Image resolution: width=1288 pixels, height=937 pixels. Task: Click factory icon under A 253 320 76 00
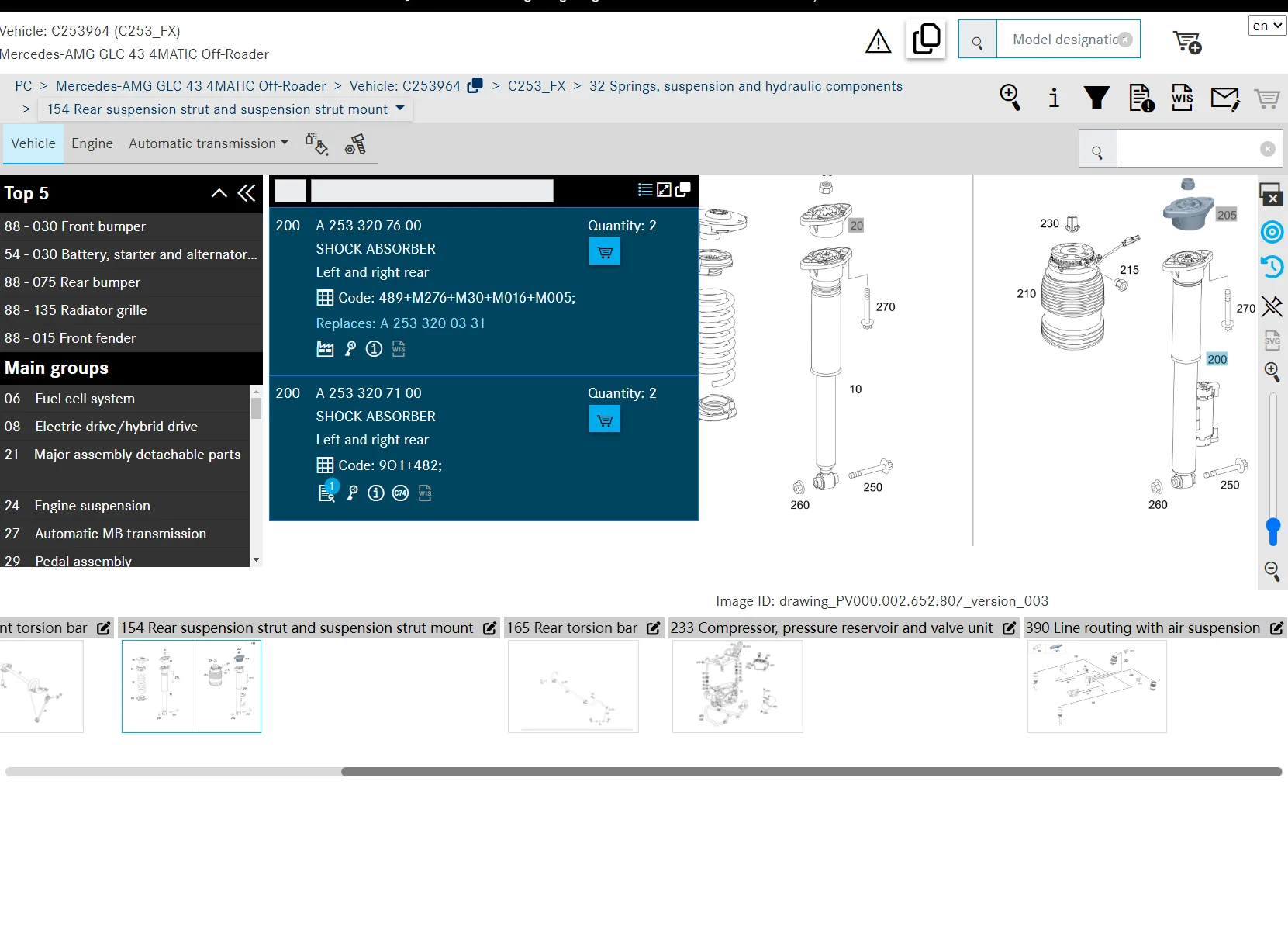[x=326, y=349]
